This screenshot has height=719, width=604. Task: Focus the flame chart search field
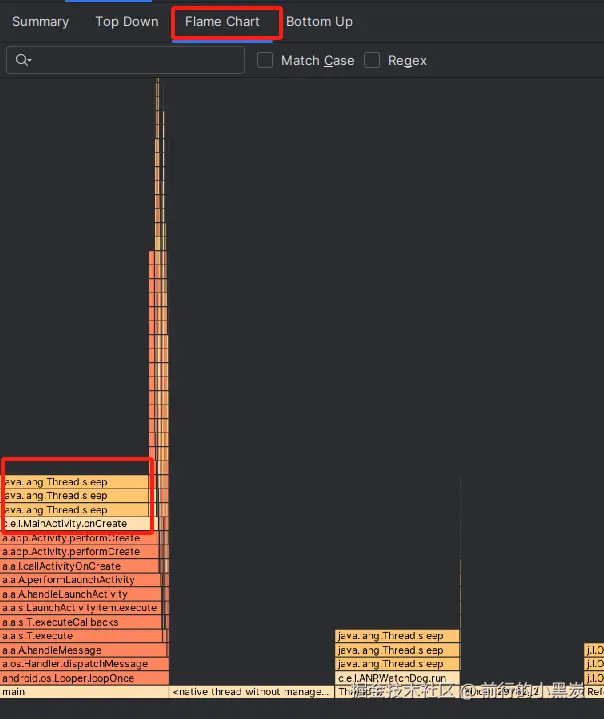(125, 60)
